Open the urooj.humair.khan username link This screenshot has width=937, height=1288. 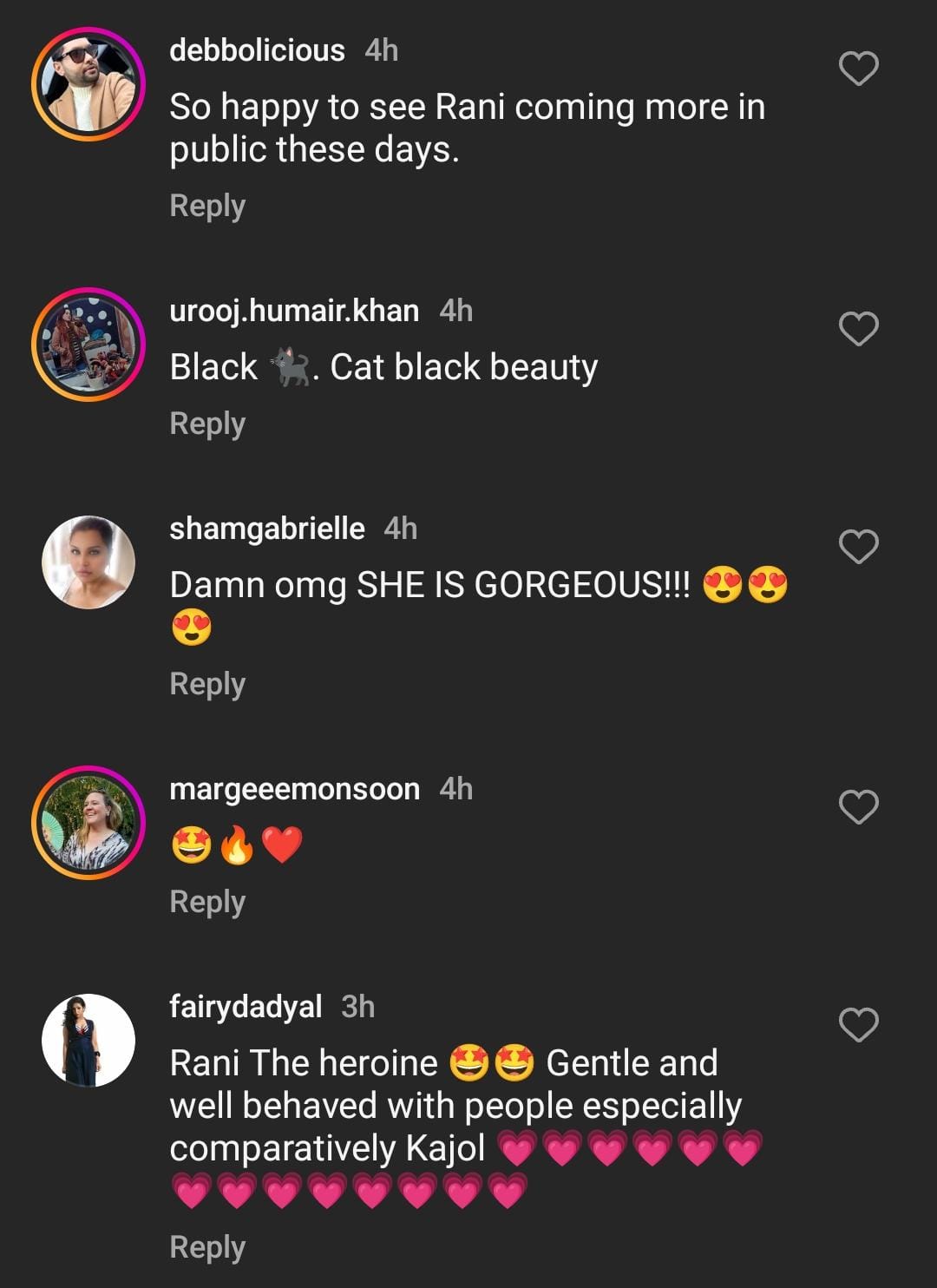tap(294, 311)
